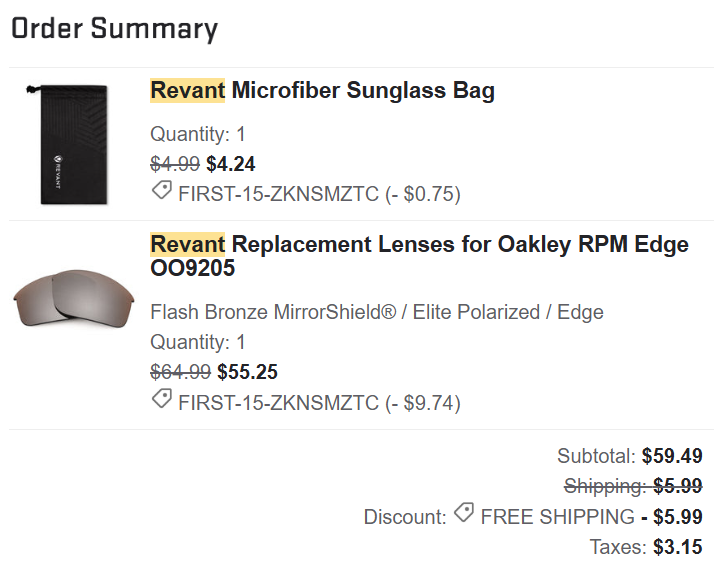722x567 pixels.
Task: Click the sunglass bag discounted price $4.24
Action: click(x=230, y=164)
